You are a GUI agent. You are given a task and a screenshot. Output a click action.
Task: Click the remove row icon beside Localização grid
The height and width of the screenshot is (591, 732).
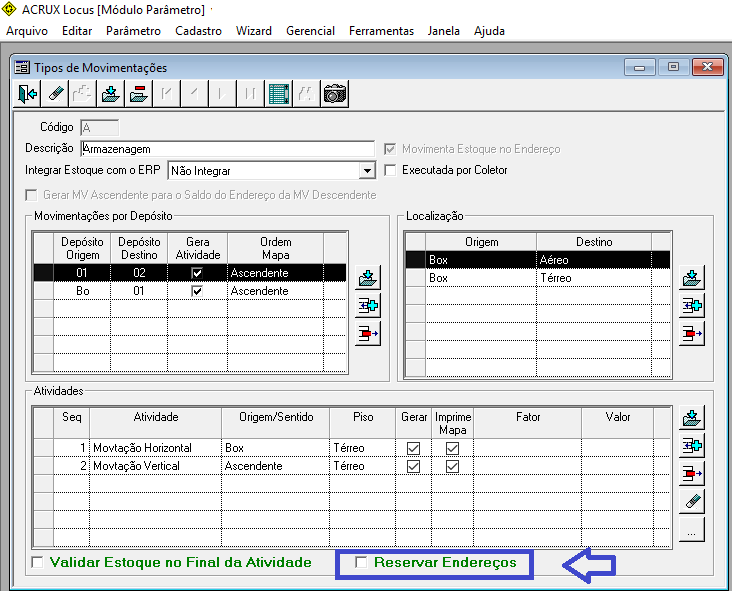click(x=692, y=333)
